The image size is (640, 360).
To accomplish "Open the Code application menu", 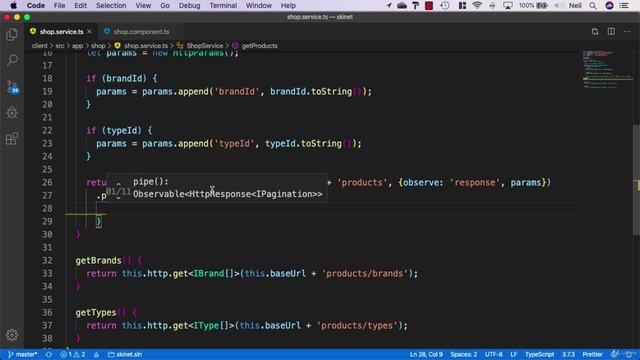I will tap(36, 5).
